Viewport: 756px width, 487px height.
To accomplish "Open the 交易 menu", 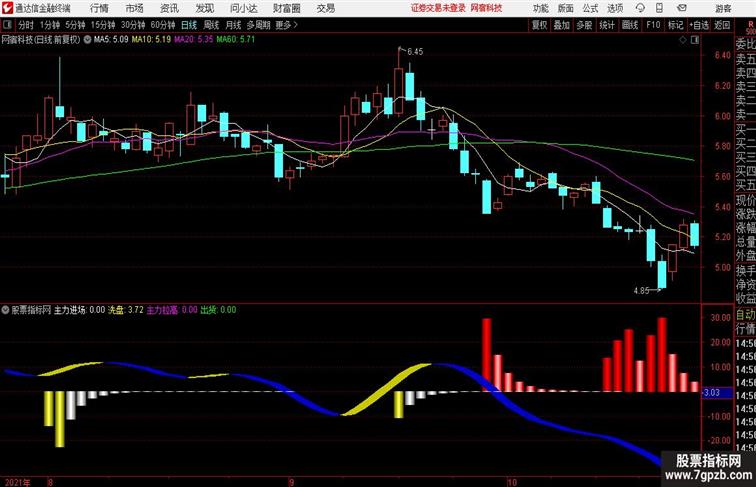I will click(326, 8).
